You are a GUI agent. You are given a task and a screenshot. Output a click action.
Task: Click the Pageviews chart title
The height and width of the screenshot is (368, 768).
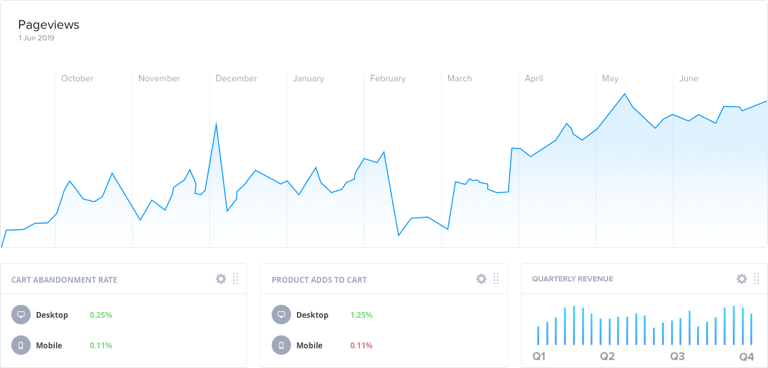click(x=48, y=25)
